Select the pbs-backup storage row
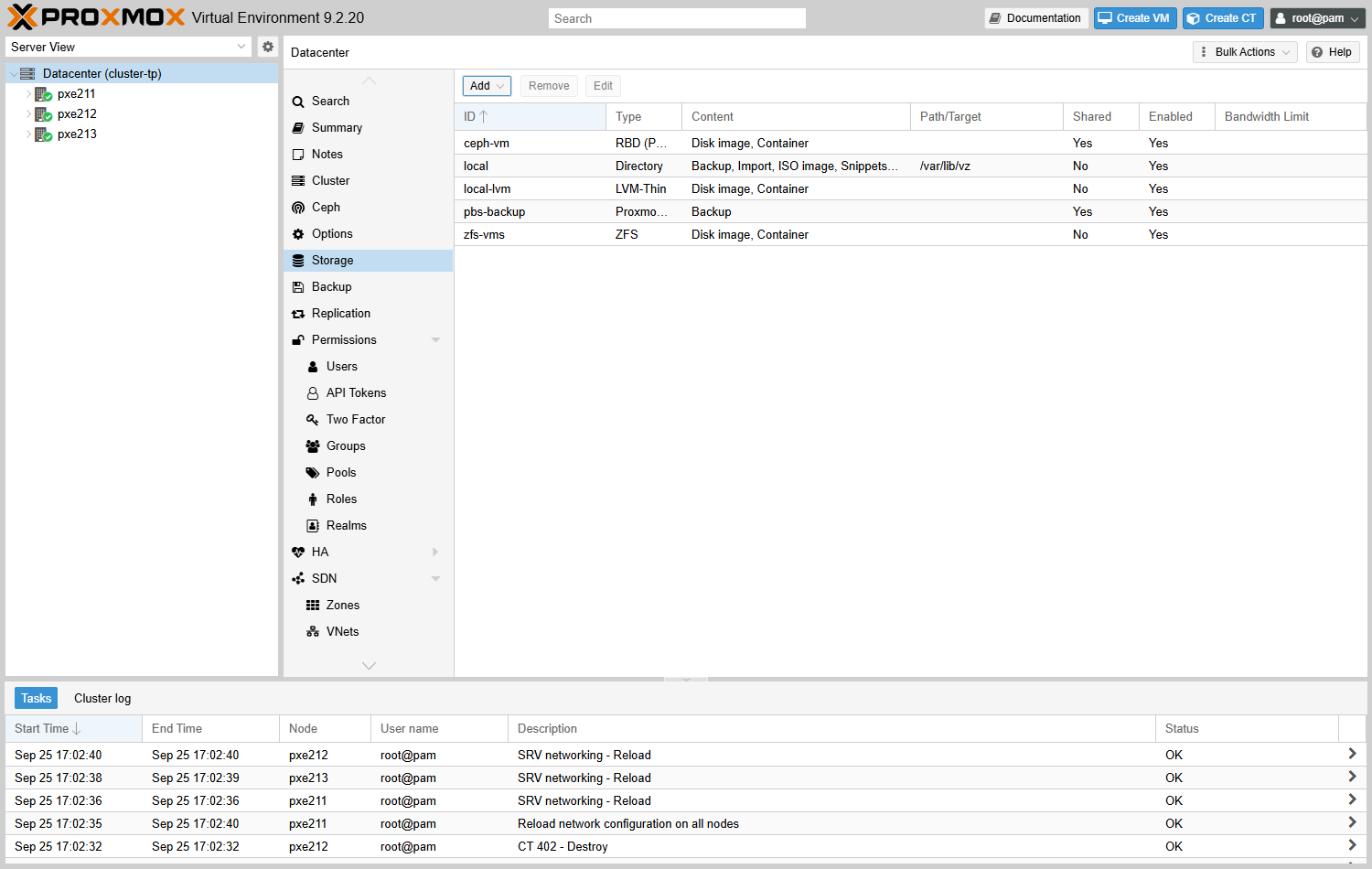 (910, 212)
